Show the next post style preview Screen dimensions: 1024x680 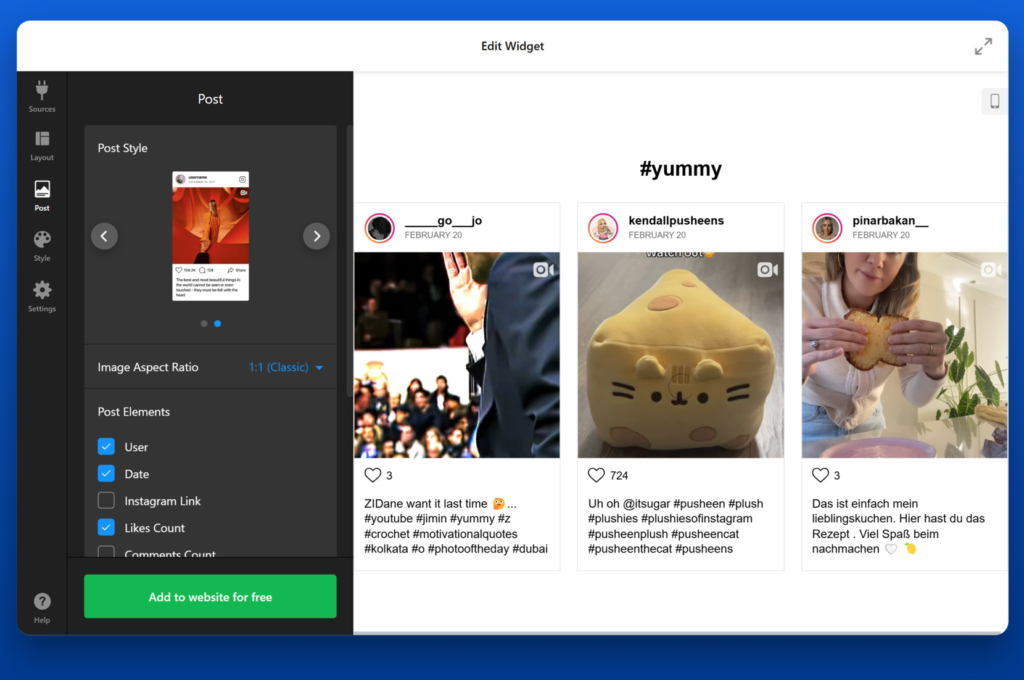pyautogui.click(x=316, y=236)
